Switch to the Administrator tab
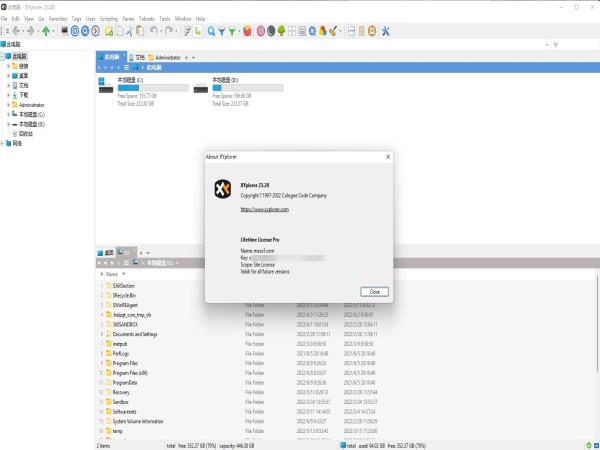Screen dimensions: 600x450 (165, 57)
